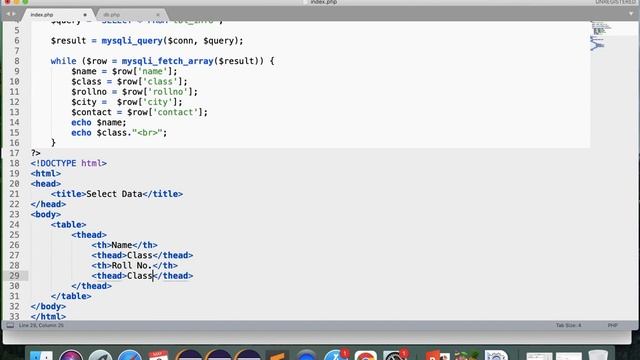Click the Line 29, Column 25 status text
Viewport: 640px width, 360px height.
pyautogui.click(x=41, y=325)
